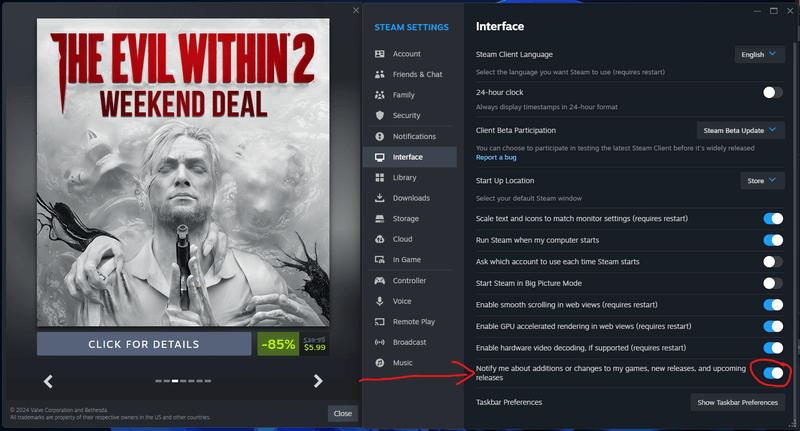800x431 pixels.
Task: Click the Storage drive icon
Action: [x=380, y=218]
